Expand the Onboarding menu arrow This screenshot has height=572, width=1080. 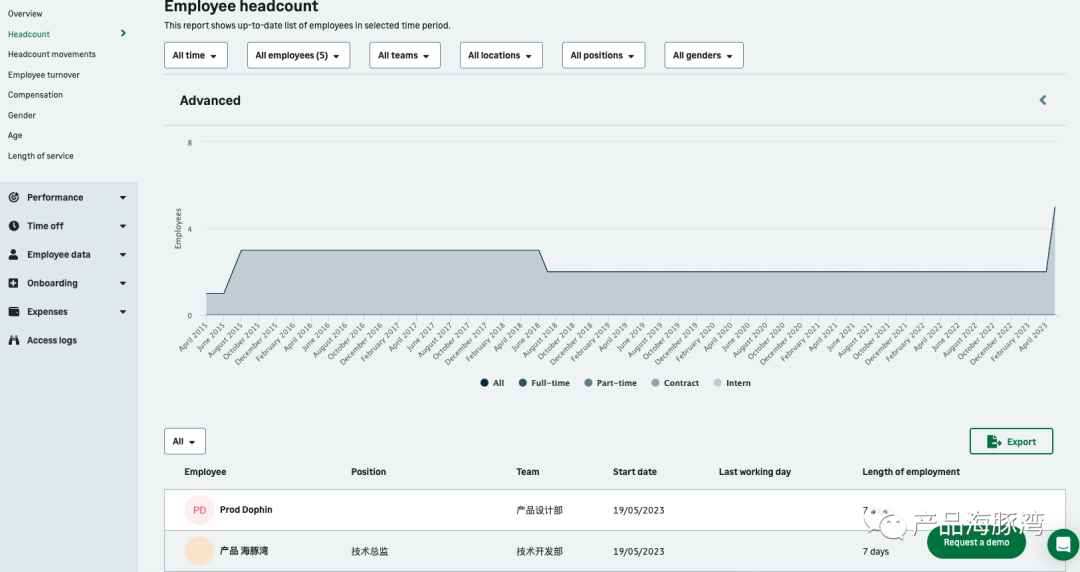[x=123, y=283]
